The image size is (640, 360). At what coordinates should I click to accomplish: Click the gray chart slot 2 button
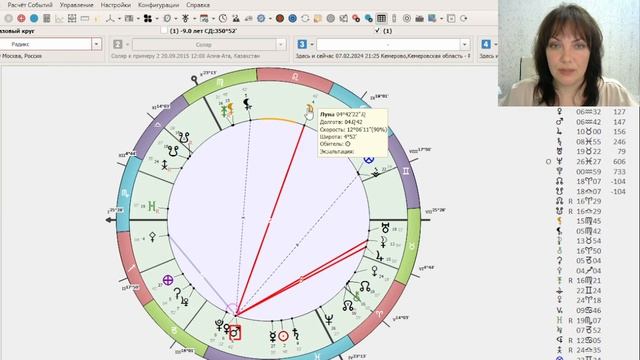click(118, 44)
